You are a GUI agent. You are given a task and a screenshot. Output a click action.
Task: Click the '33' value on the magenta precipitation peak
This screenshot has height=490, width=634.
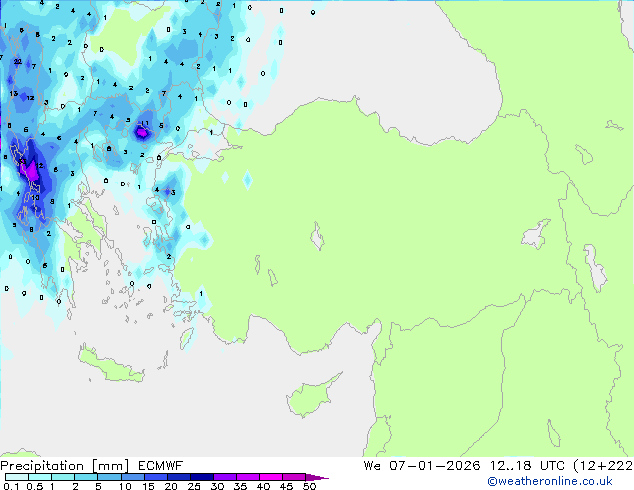[x=22, y=161]
